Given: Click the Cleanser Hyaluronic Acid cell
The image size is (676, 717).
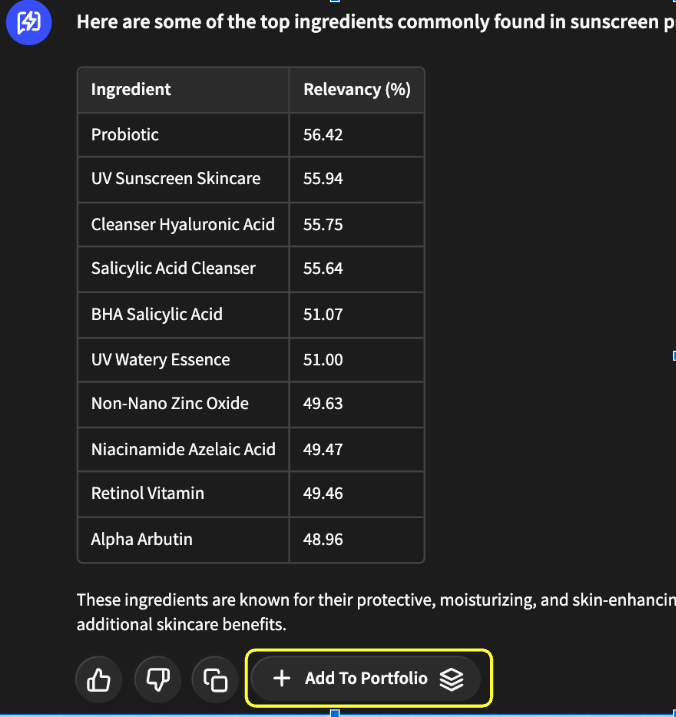Looking at the screenshot, I should tap(183, 224).
